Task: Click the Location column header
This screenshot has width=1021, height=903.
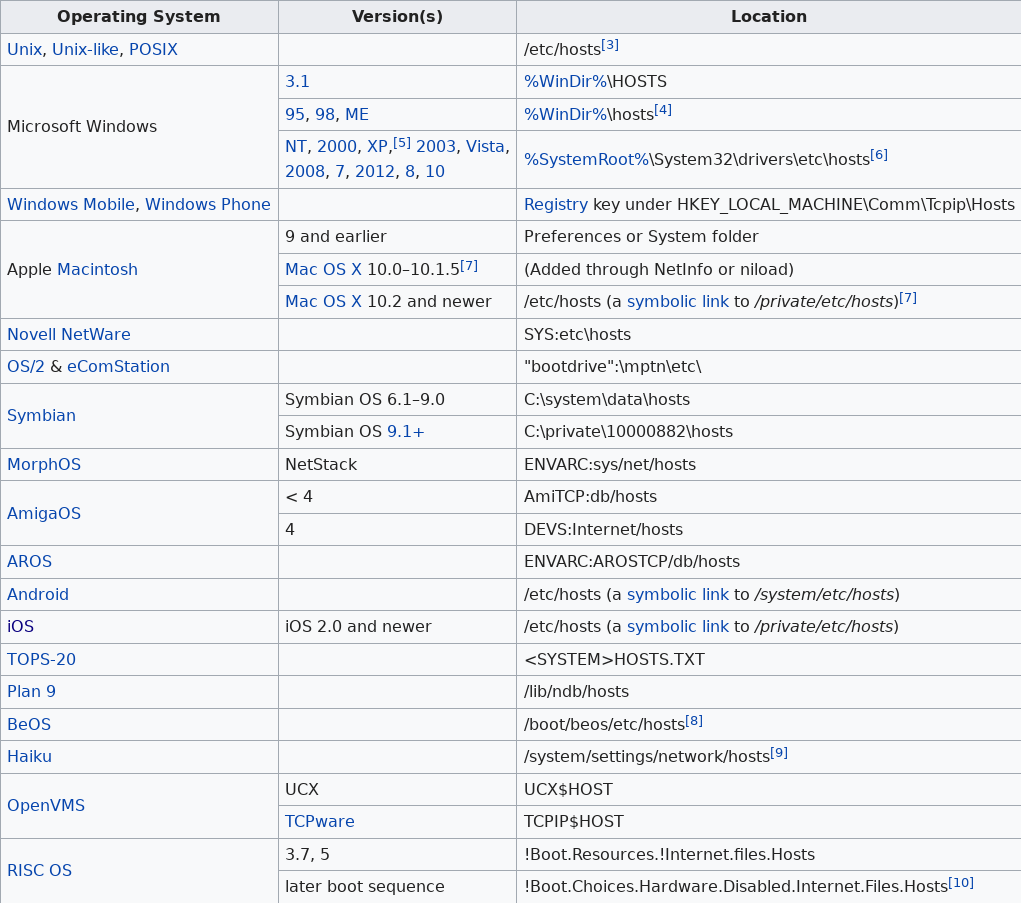Action: pos(769,17)
